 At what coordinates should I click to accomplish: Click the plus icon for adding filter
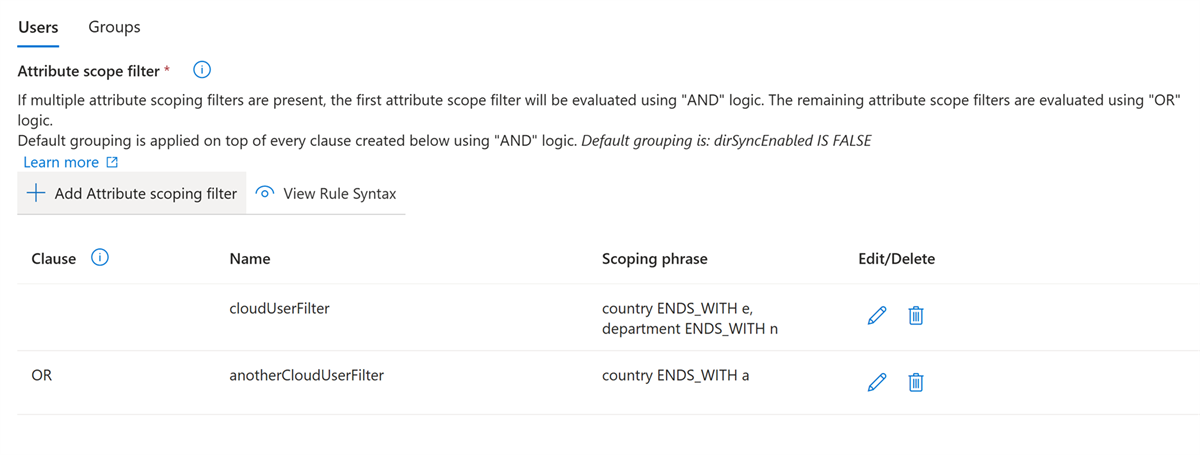36,194
